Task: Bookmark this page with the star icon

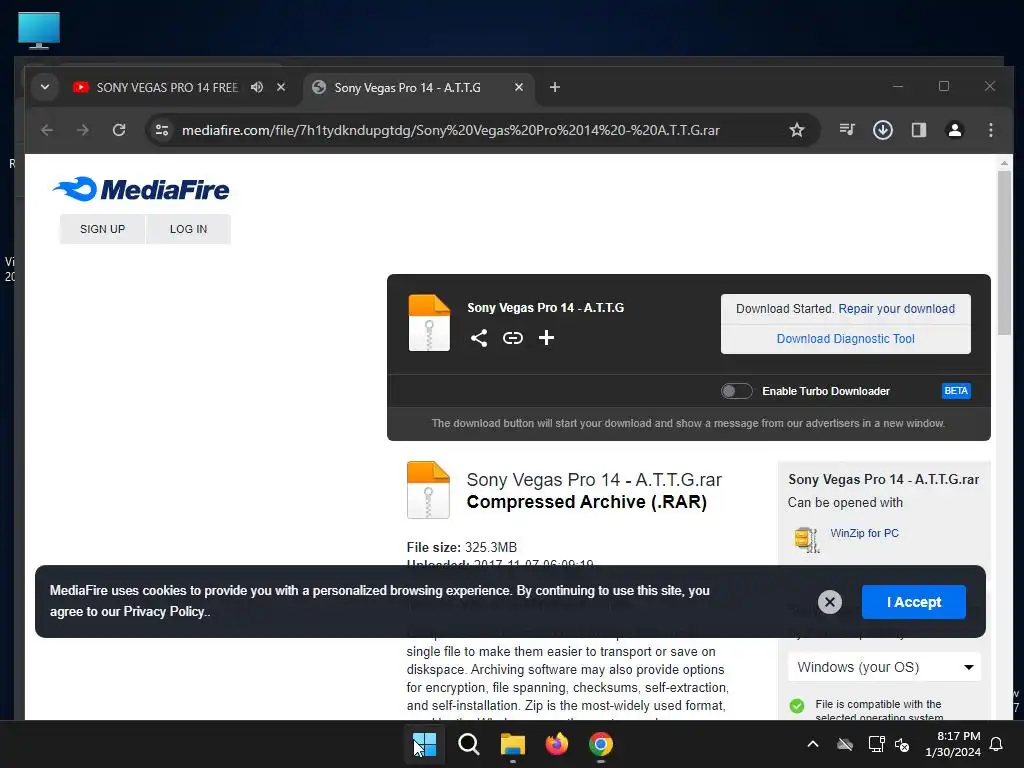Action: click(797, 130)
